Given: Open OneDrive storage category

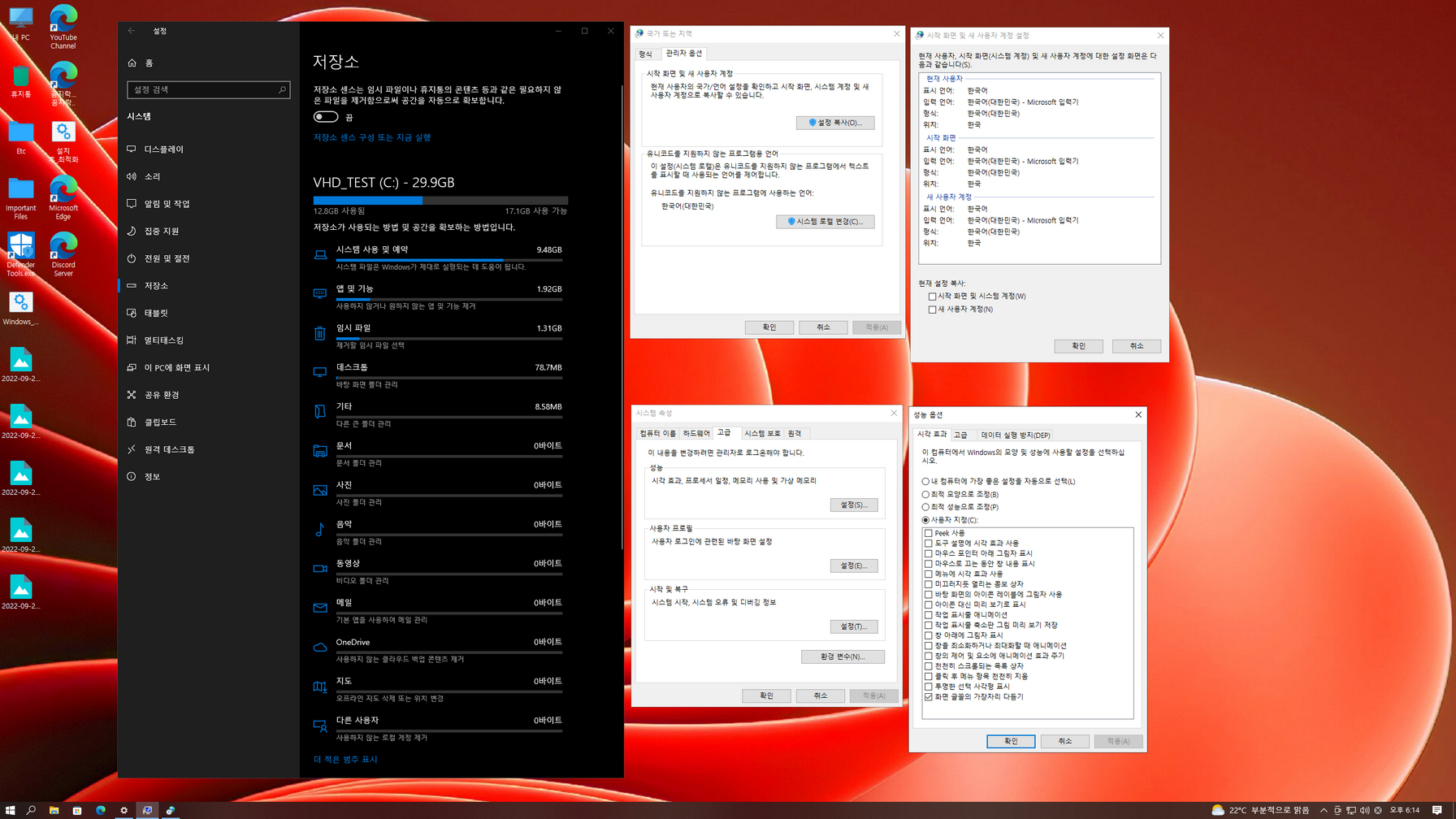Looking at the screenshot, I should click(439, 649).
